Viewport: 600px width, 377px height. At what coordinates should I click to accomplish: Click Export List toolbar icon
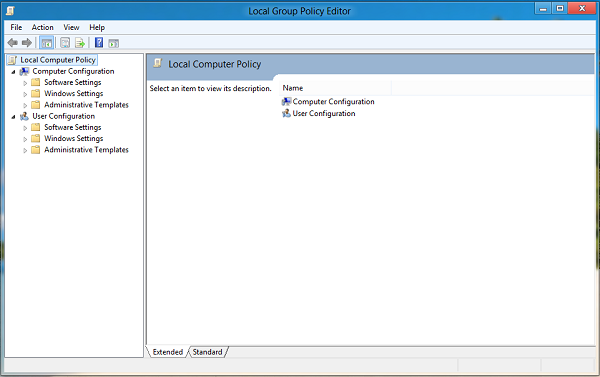point(80,42)
